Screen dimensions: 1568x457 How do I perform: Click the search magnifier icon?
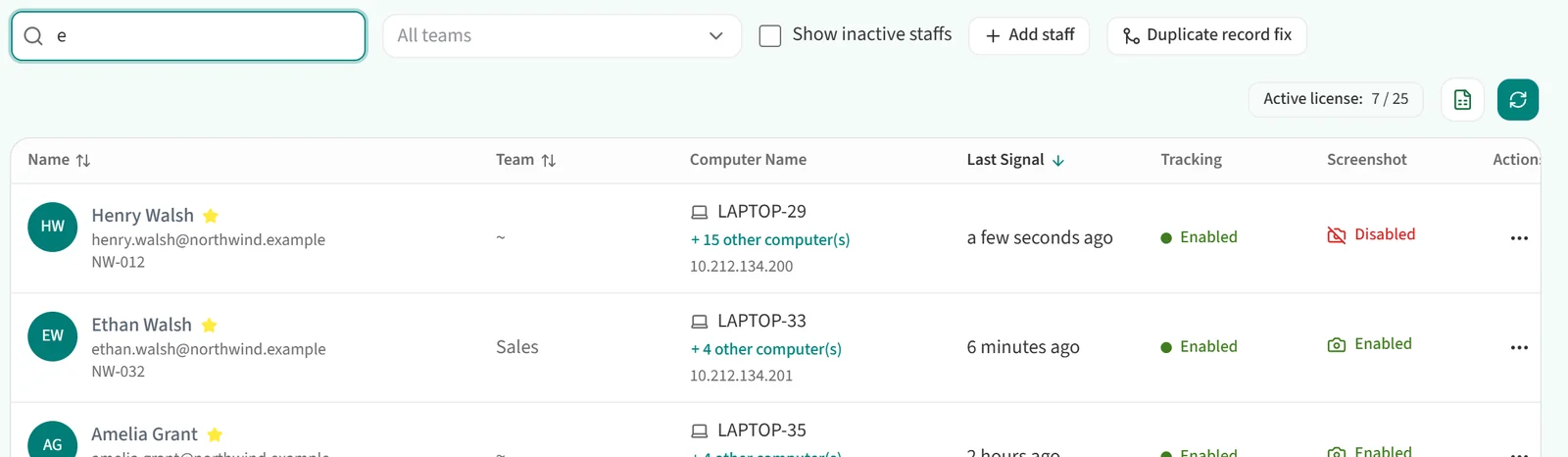33,36
